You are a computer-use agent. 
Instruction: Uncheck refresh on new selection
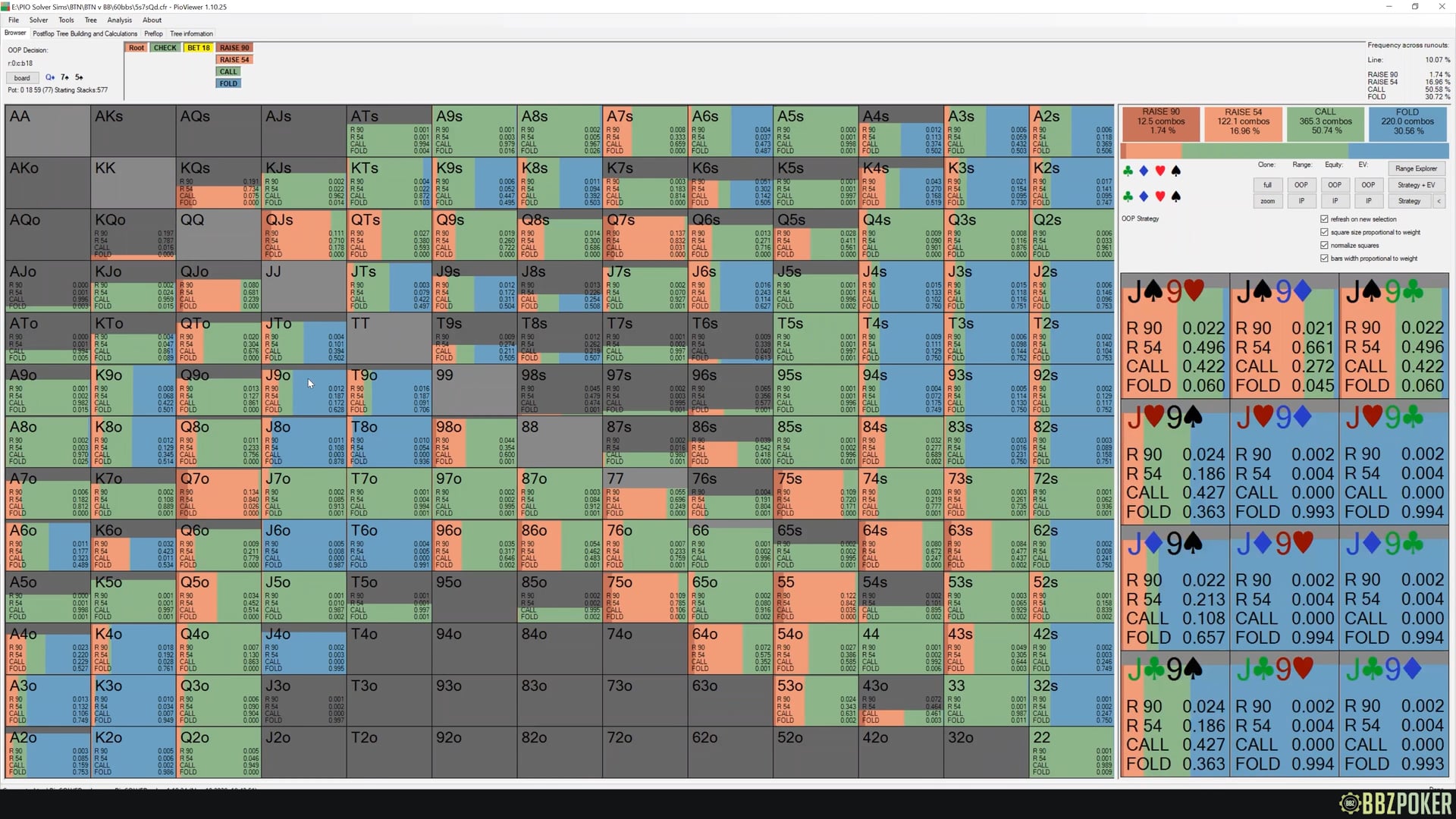(1325, 219)
